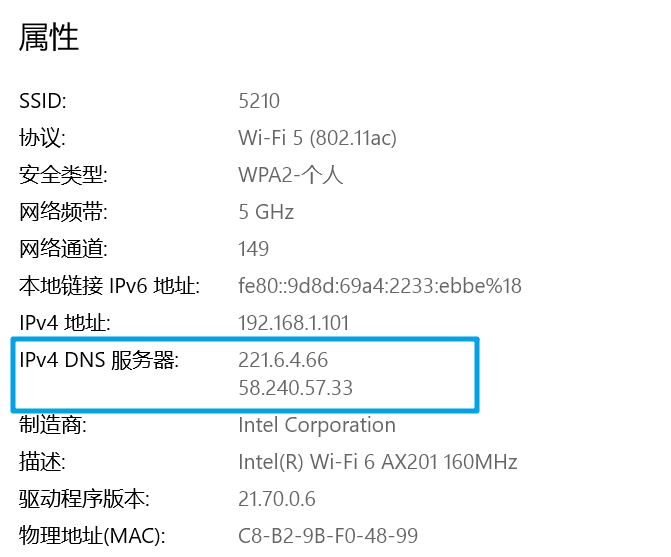Click the IPv4 DNS 服务器 label

[x=99, y=360]
